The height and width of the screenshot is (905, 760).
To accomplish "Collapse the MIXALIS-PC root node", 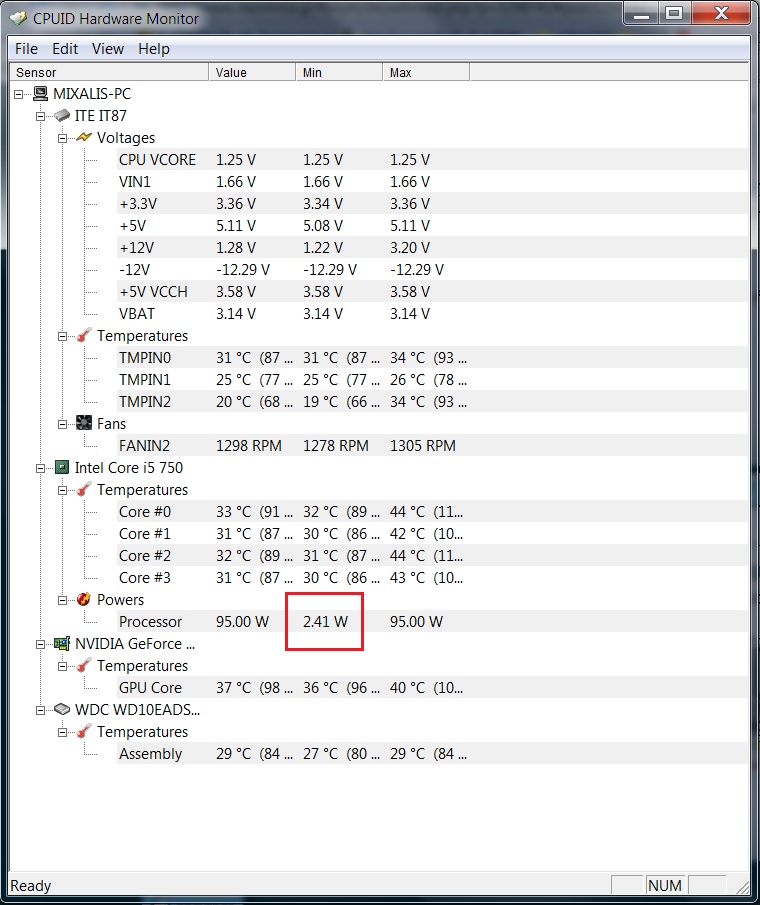I will [18, 94].
